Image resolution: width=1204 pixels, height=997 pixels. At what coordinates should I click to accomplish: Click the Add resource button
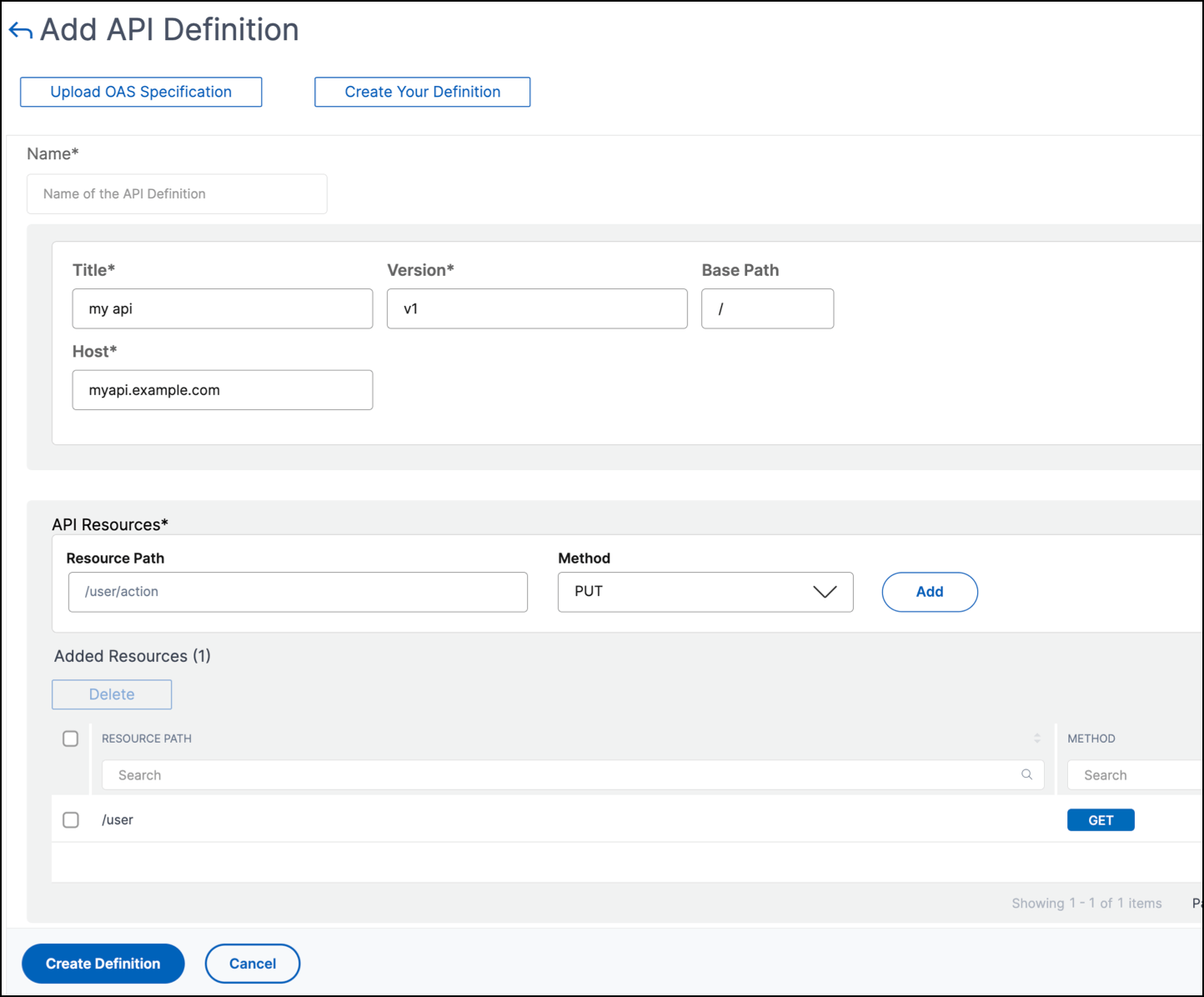coord(930,592)
